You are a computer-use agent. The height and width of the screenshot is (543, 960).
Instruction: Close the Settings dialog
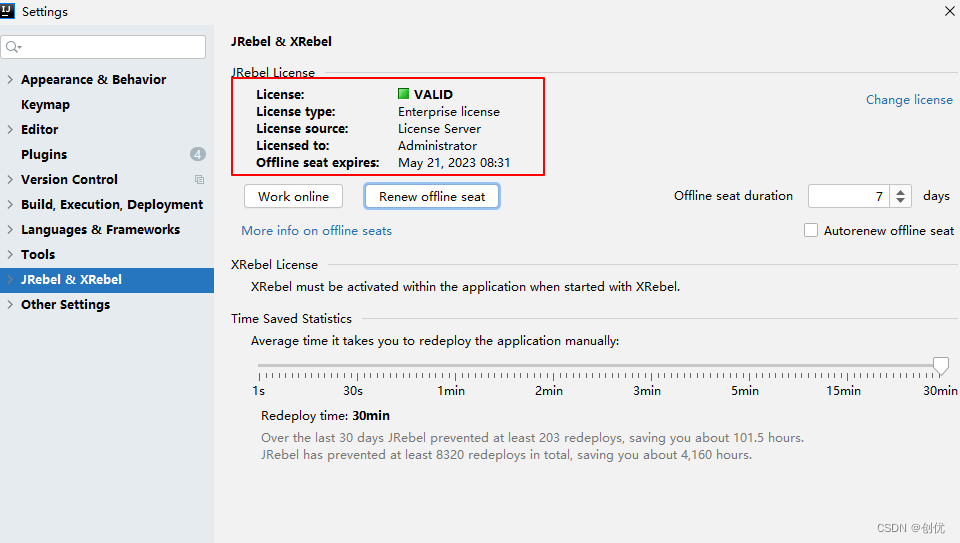coord(949,11)
